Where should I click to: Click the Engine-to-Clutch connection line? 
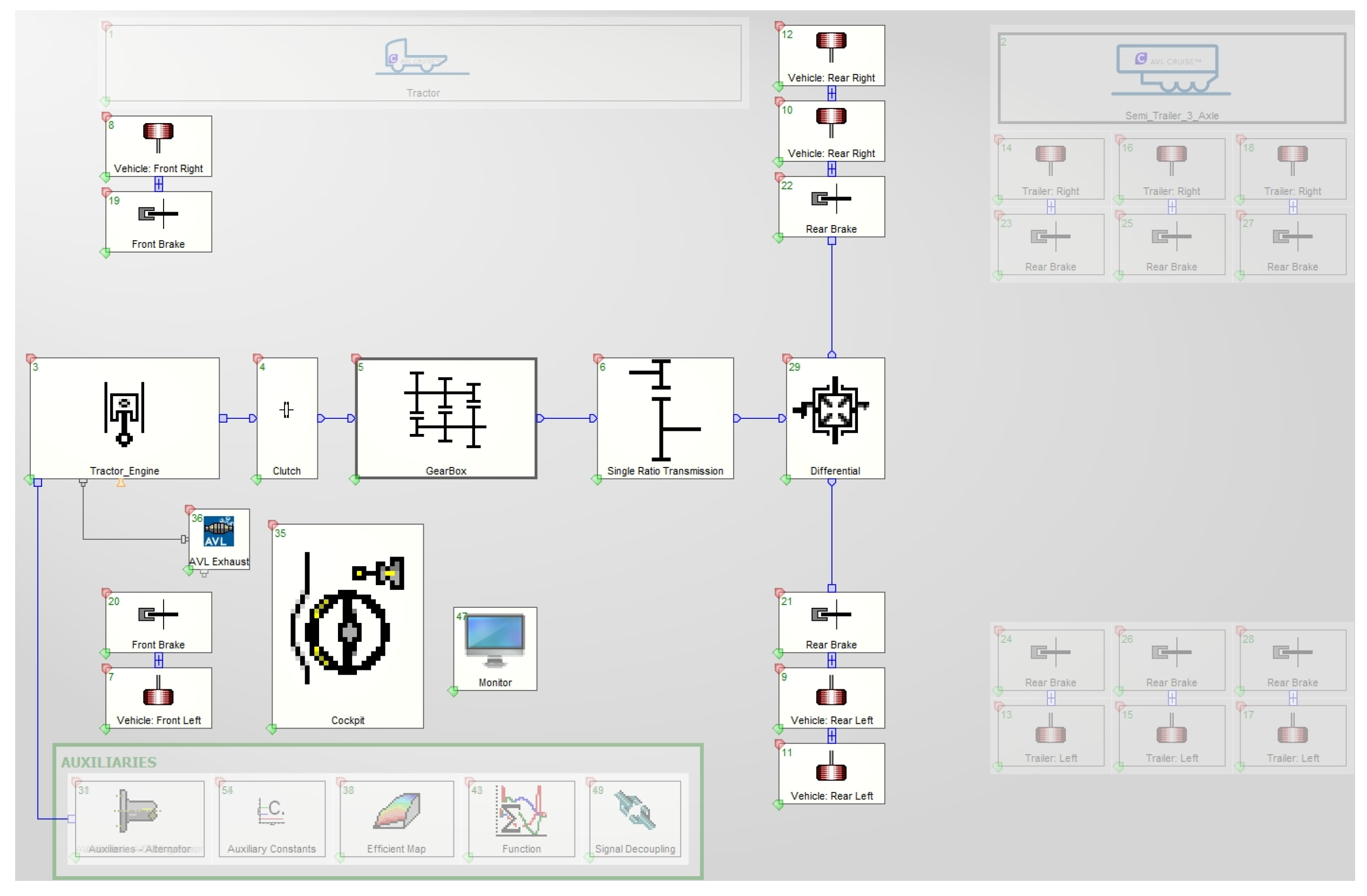(x=239, y=418)
